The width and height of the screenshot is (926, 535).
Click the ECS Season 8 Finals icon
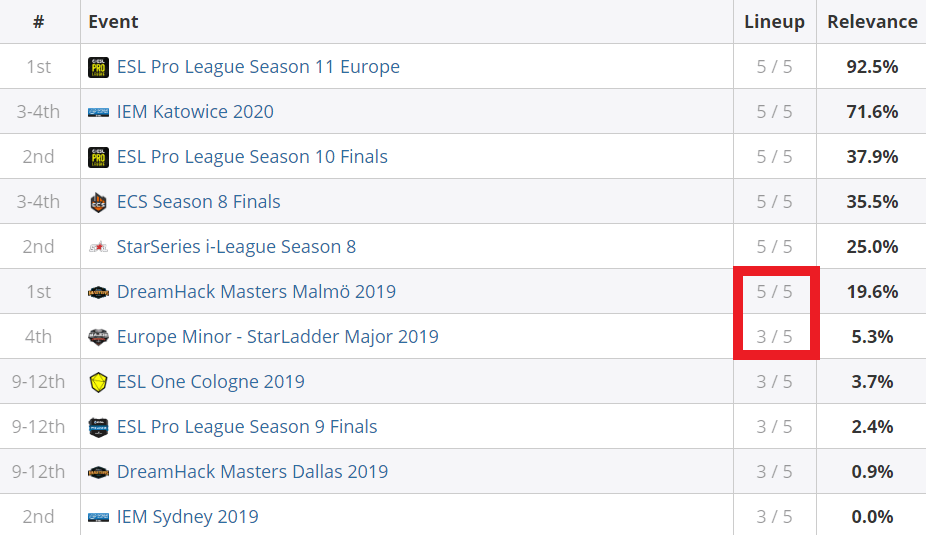(98, 203)
